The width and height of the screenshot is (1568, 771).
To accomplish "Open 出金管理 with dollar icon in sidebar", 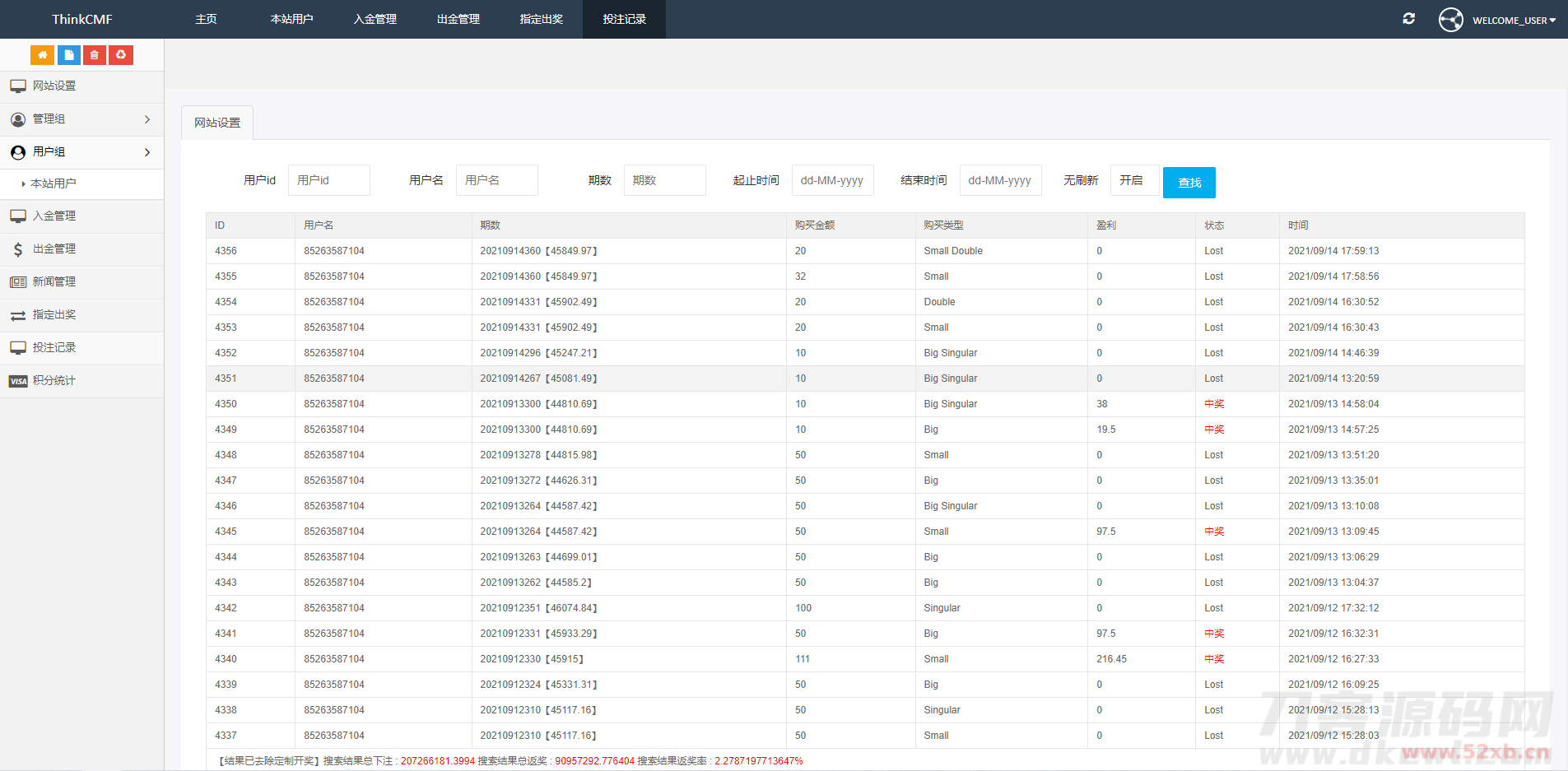I will [54, 248].
